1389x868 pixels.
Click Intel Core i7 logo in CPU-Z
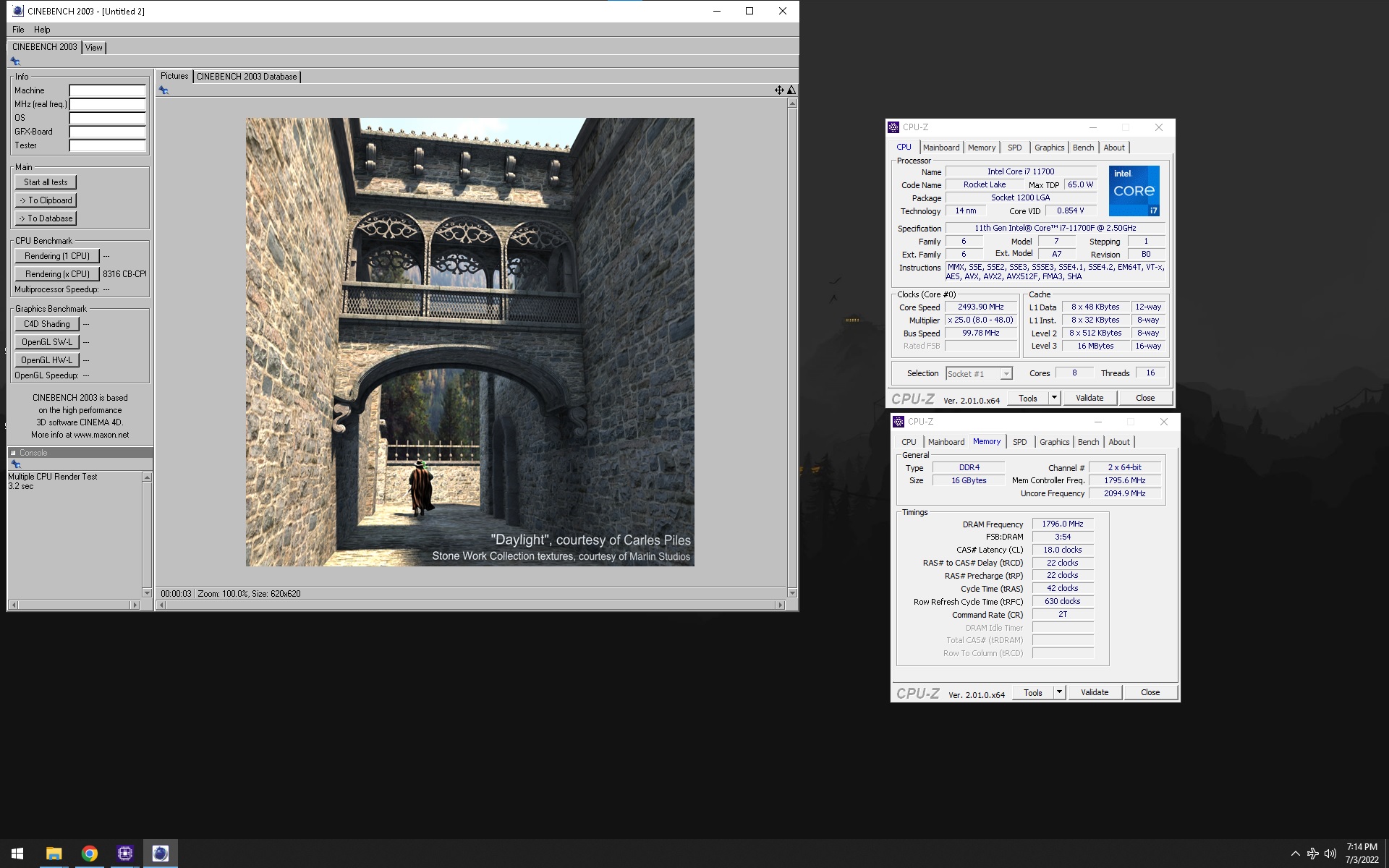tap(1134, 191)
